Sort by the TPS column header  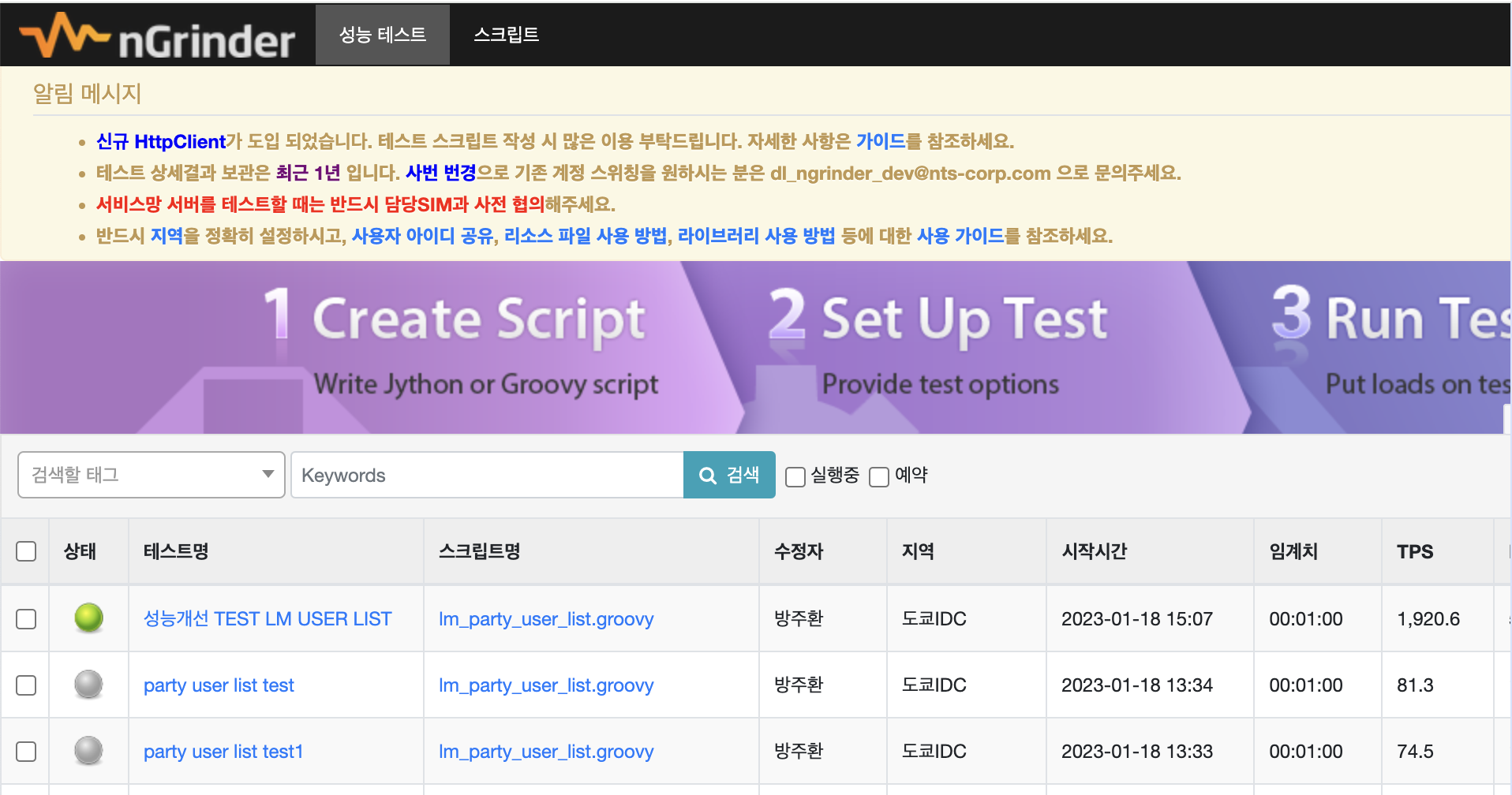pos(1414,551)
